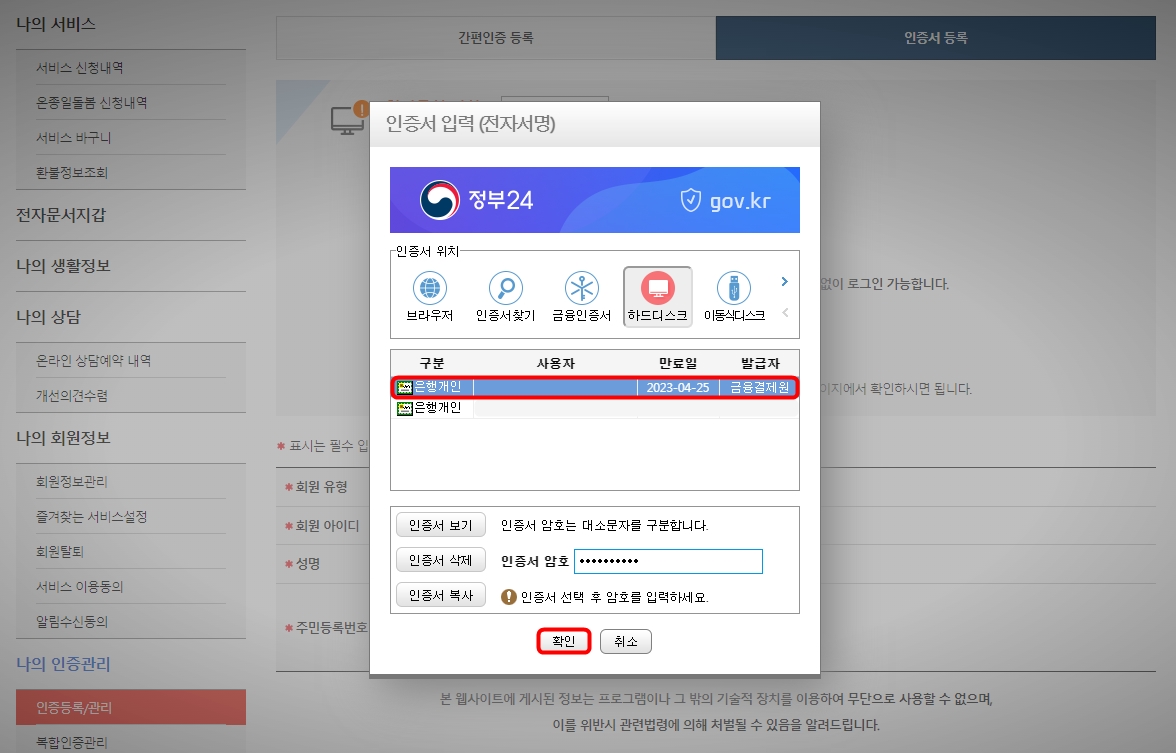Click the right arrow to show more certificate locations

tap(784, 281)
